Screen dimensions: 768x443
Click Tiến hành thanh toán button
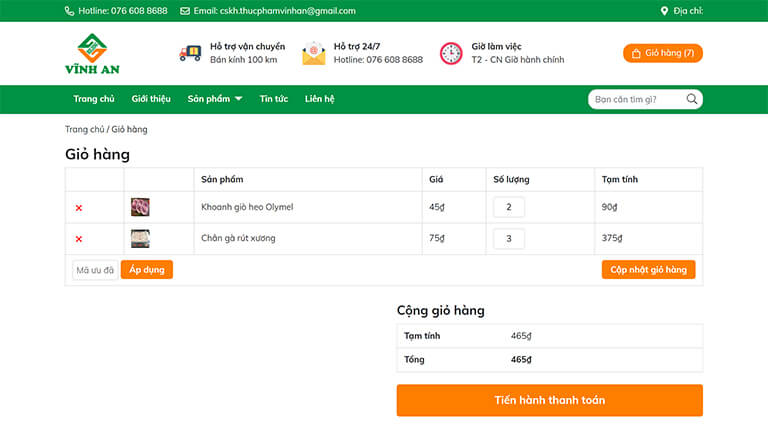coord(550,400)
